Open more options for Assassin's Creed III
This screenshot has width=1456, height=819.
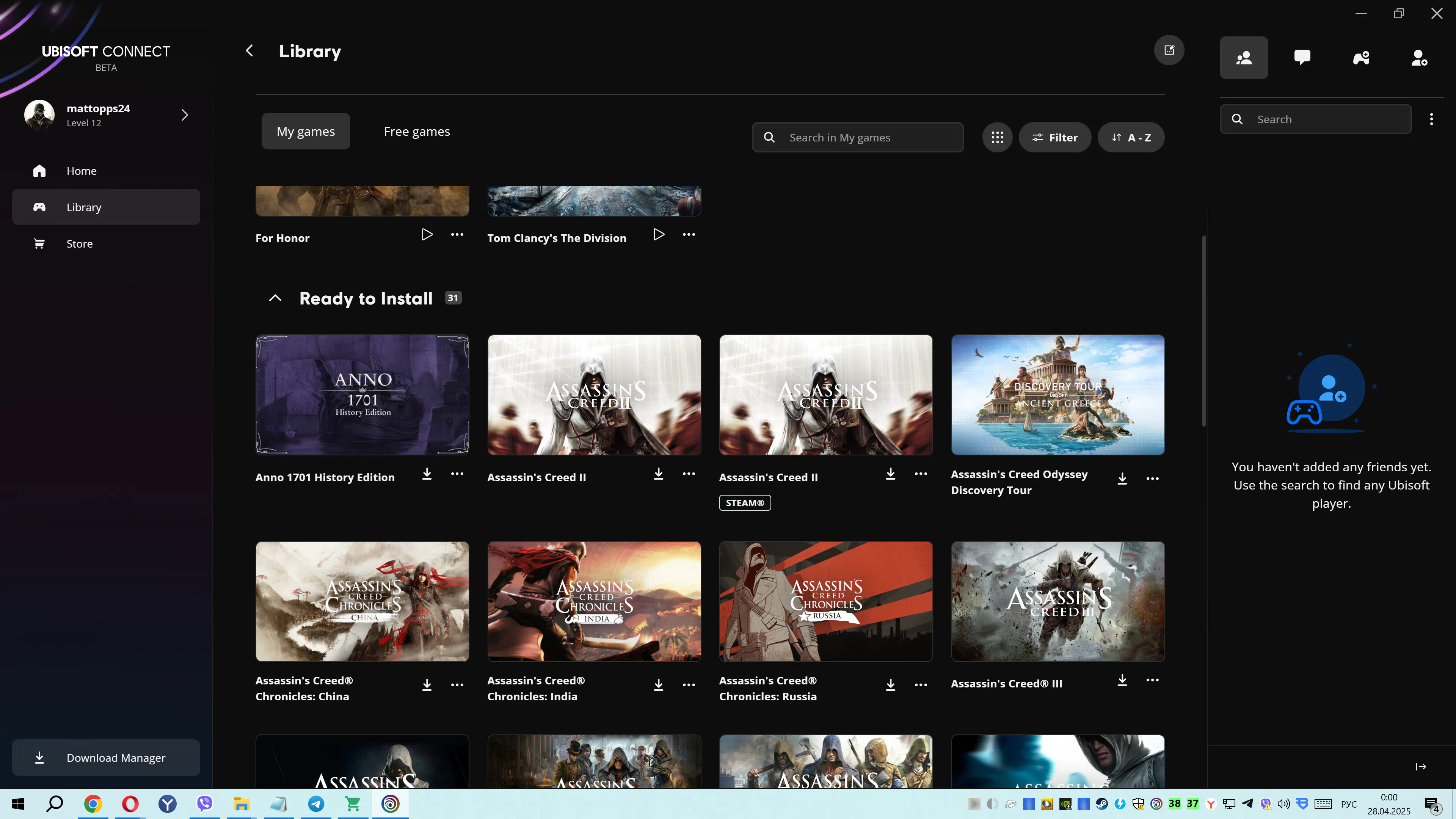click(1153, 680)
